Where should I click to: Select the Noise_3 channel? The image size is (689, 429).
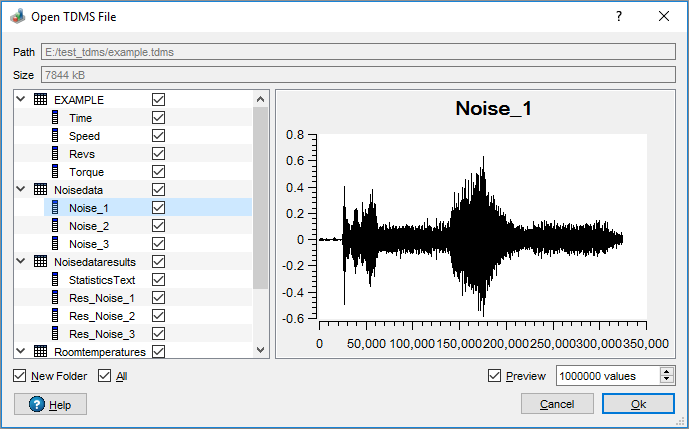pyautogui.click(x=89, y=244)
